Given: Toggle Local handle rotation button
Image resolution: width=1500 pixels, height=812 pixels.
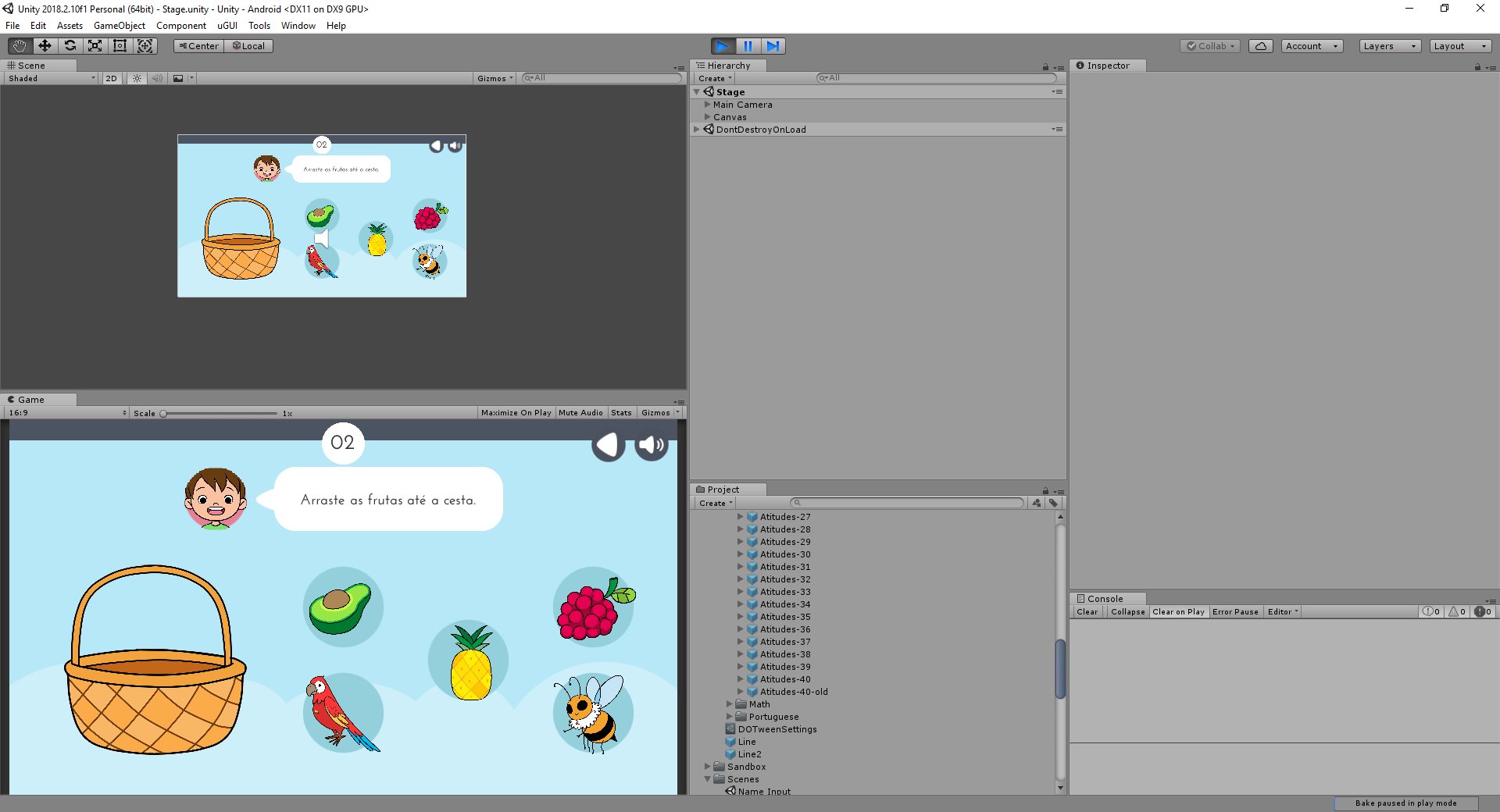Looking at the screenshot, I should [x=248, y=46].
